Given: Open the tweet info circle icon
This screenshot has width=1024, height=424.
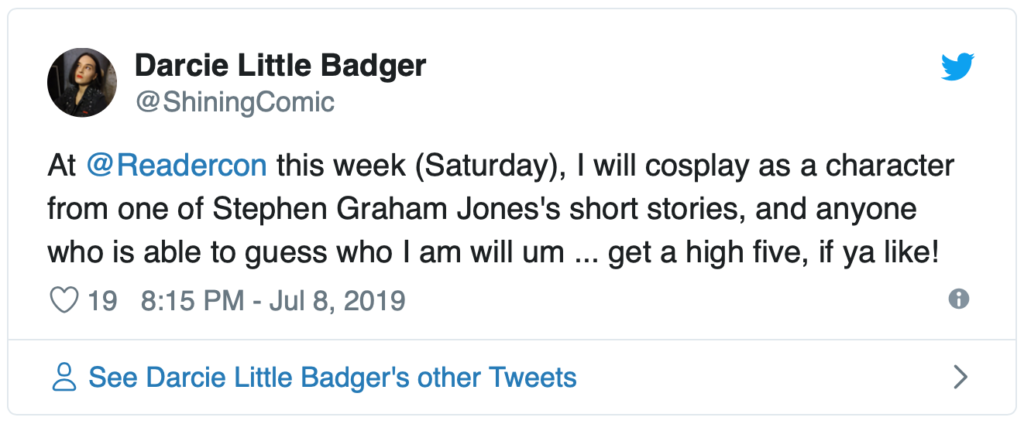Looking at the screenshot, I should point(959,299).
